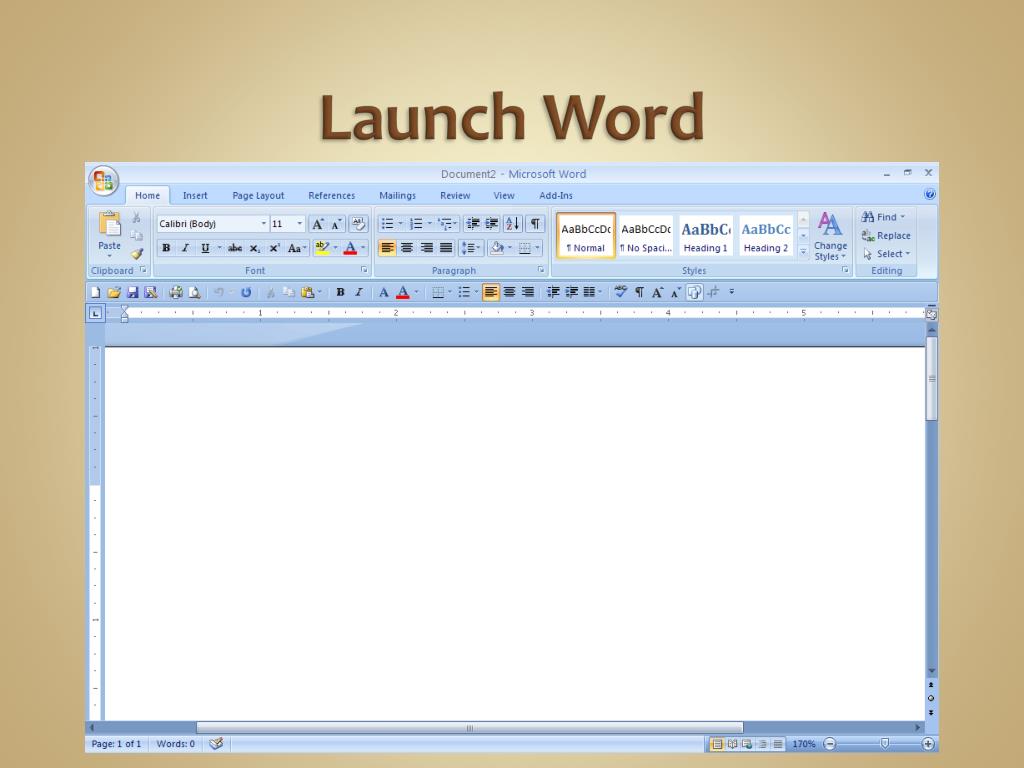Click Increase Indent in the Paragraph group
The width and height of the screenshot is (1024, 768).
[492, 224]
